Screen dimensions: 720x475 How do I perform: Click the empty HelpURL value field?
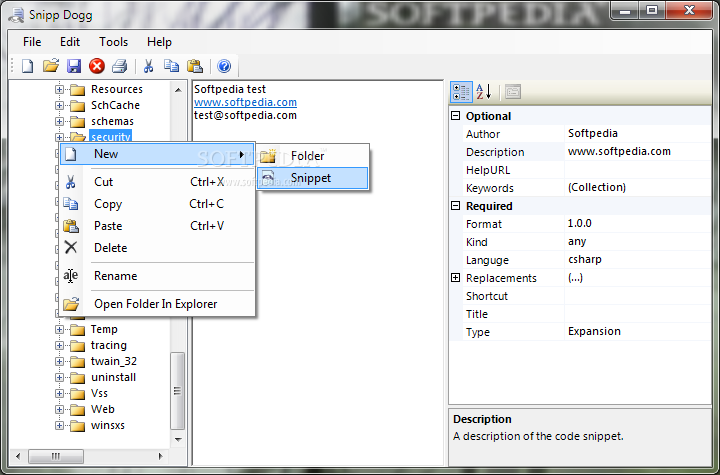pos(637,170)
